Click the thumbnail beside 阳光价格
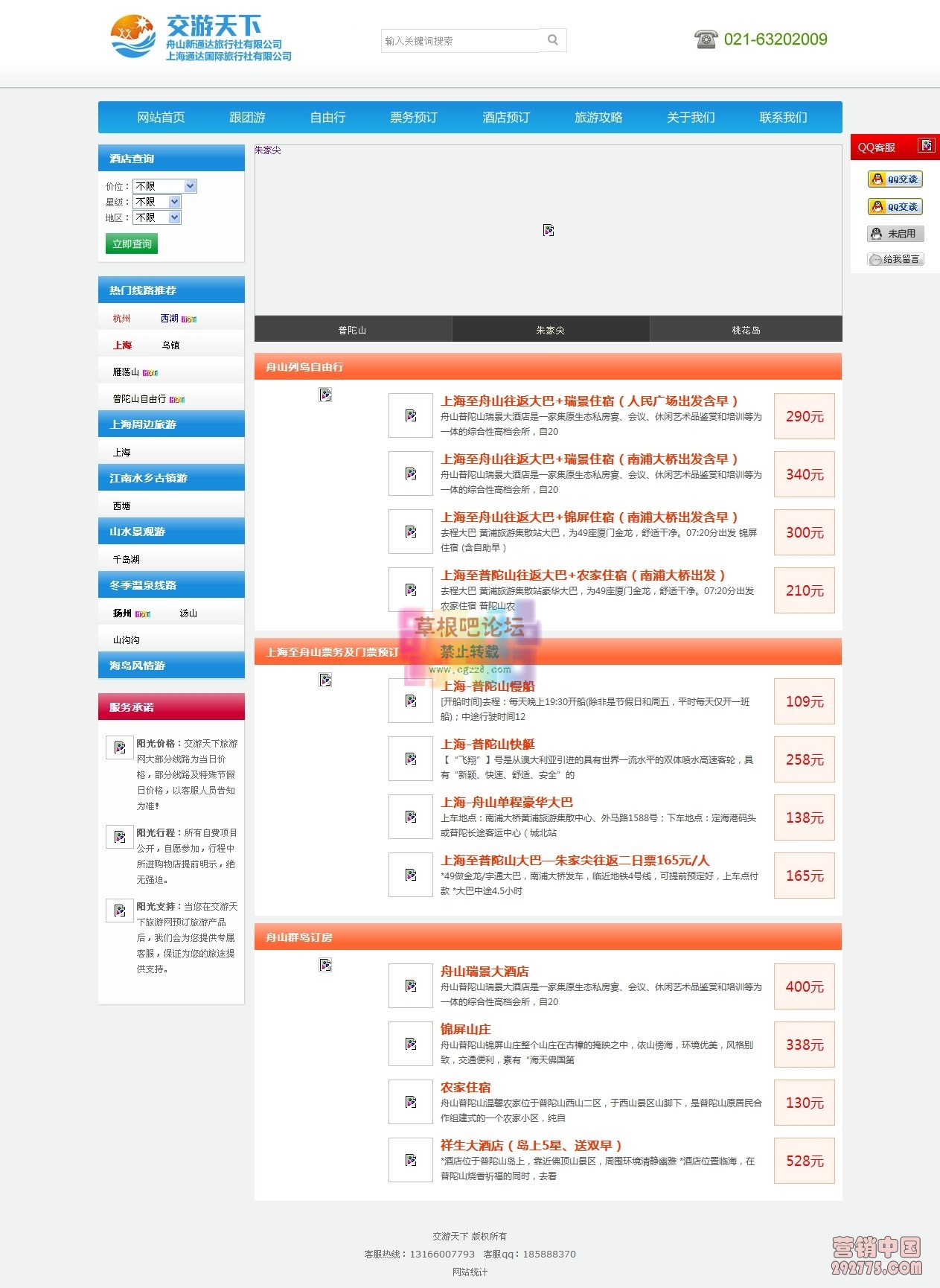Image resolution: width=940 pixels, height=1288 pixels. [x=120, y=747]
